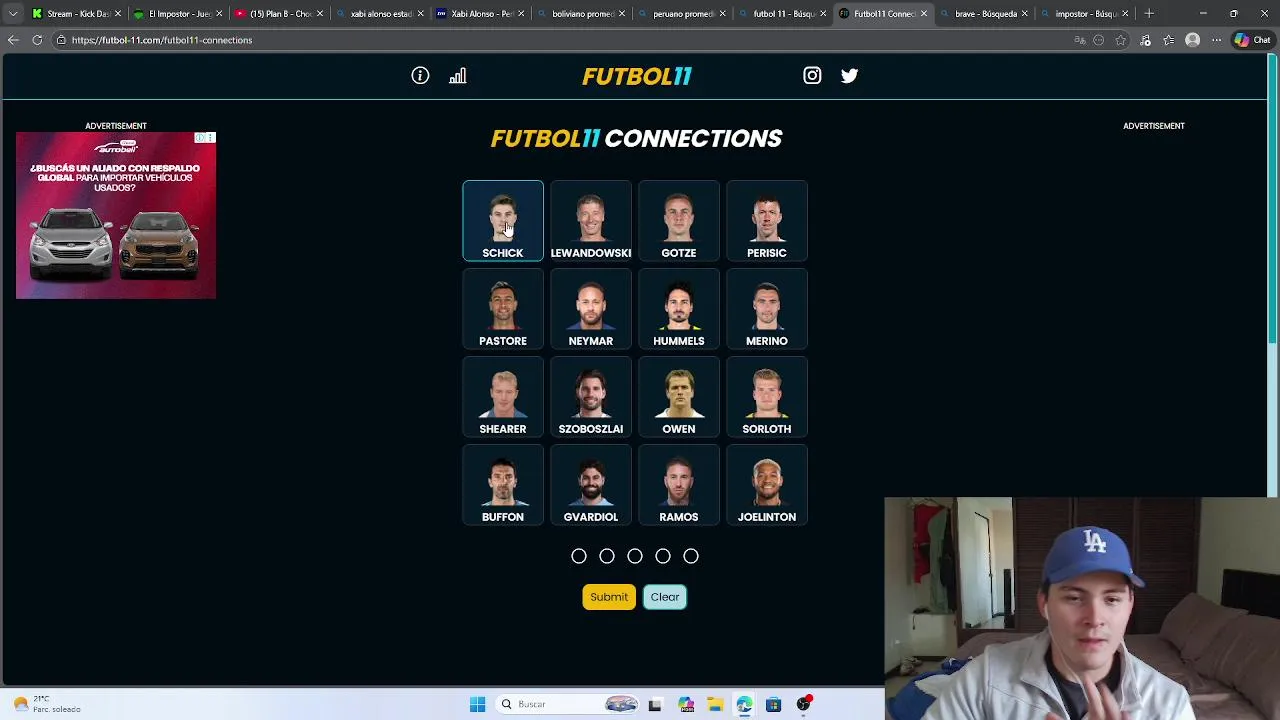Click the Autobell car advertisement
This screenshot has width=1280, height=720.
pos(116,215)
